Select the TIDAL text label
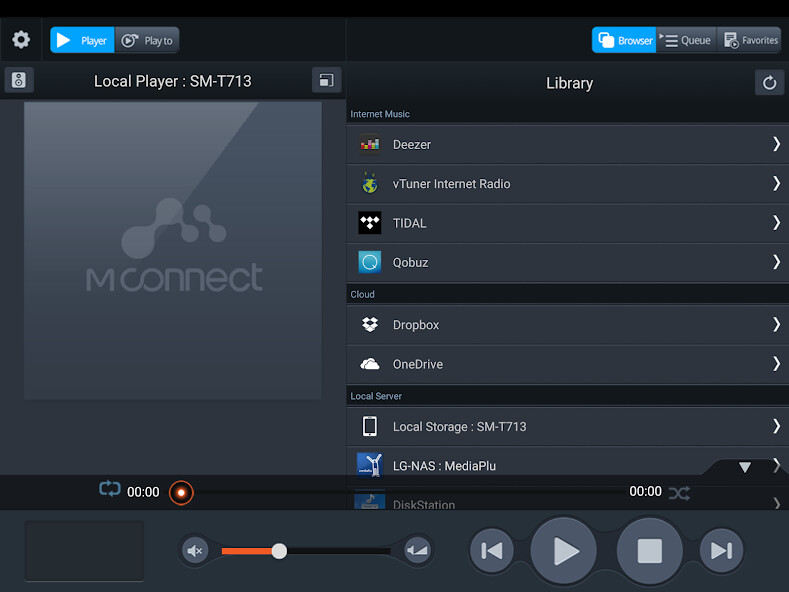This screenshot has width=789, height=592. pyautogui.click(x=409, y=223)
